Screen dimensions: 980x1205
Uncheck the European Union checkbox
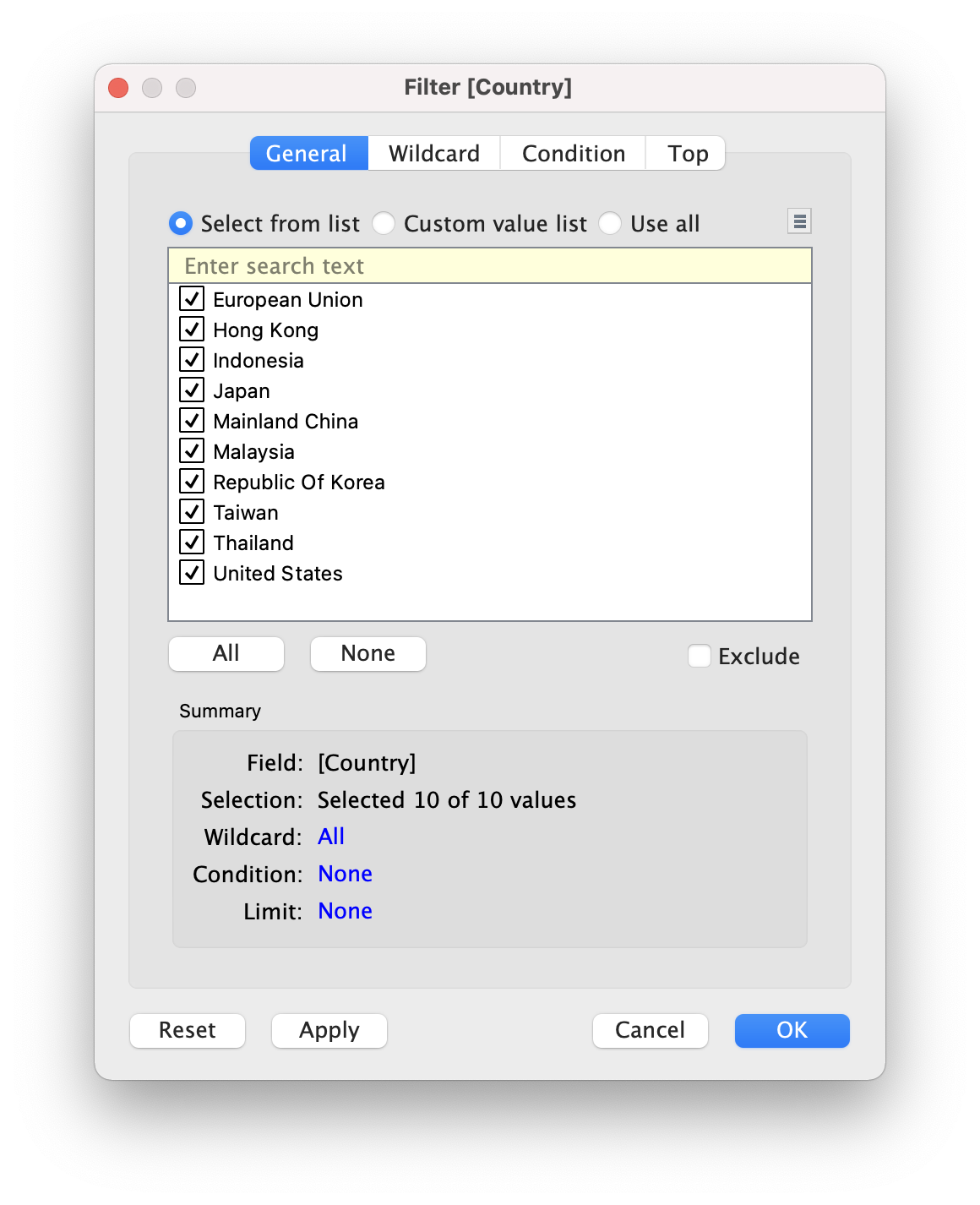pos(193,299)
